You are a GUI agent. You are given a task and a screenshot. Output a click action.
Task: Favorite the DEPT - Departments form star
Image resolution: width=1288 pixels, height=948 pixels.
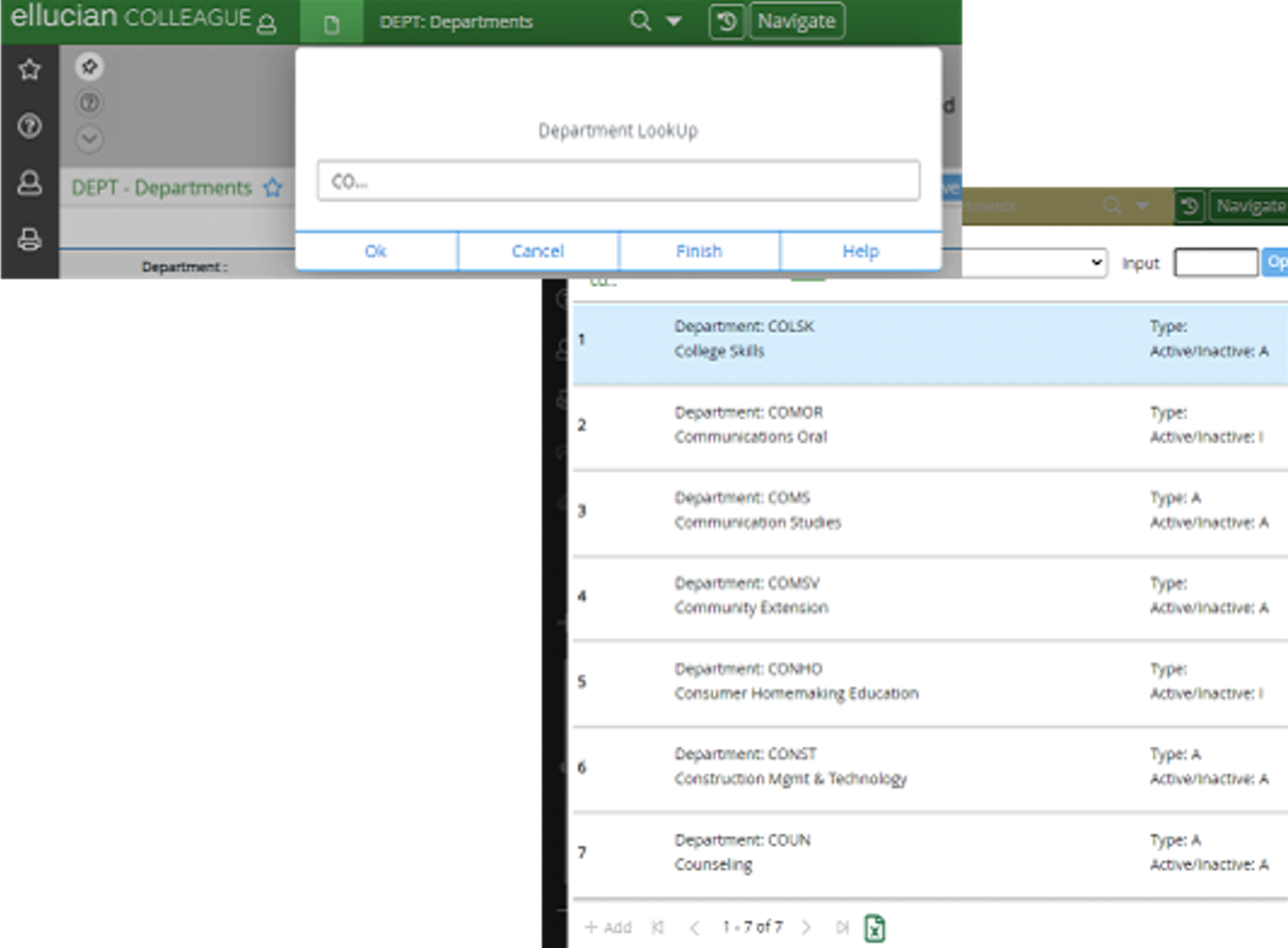click(x=273, y=188)
